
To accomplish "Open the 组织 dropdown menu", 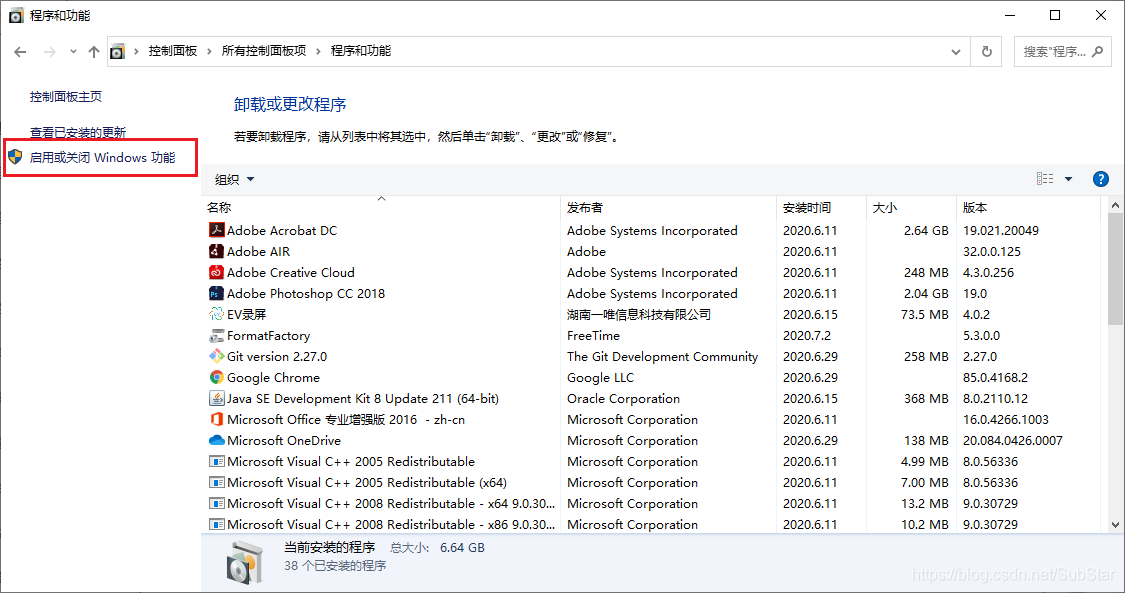I will pos(235,179).
